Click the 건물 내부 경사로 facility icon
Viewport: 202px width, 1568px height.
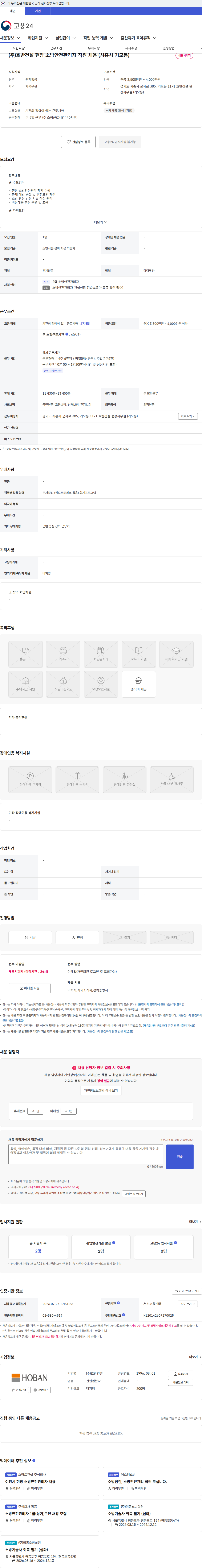172,779
